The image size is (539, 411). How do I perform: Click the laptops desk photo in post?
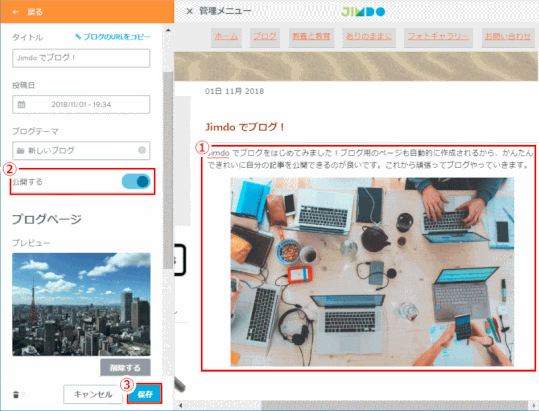tap(372, 271)
